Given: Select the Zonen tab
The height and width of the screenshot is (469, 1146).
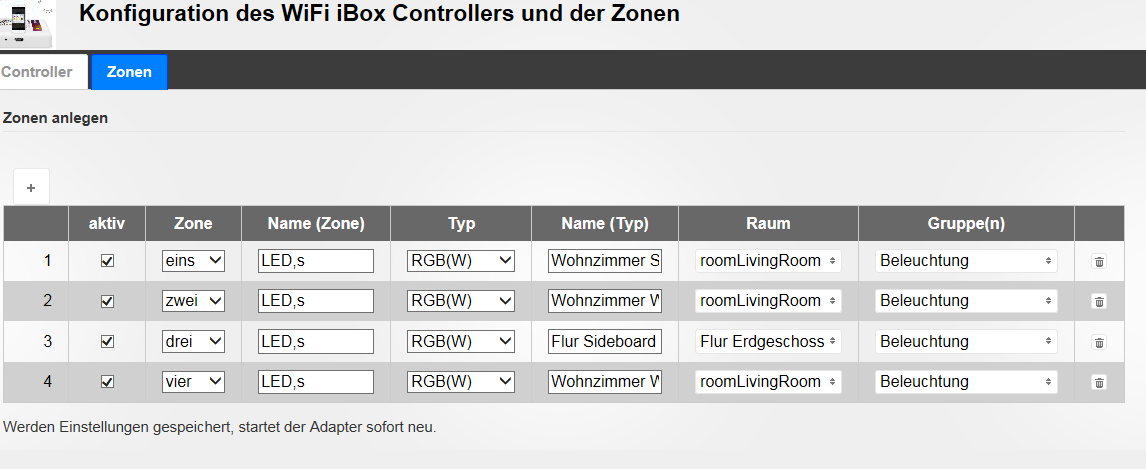Looking at the screenshot, I should click(x=129, y=72).
